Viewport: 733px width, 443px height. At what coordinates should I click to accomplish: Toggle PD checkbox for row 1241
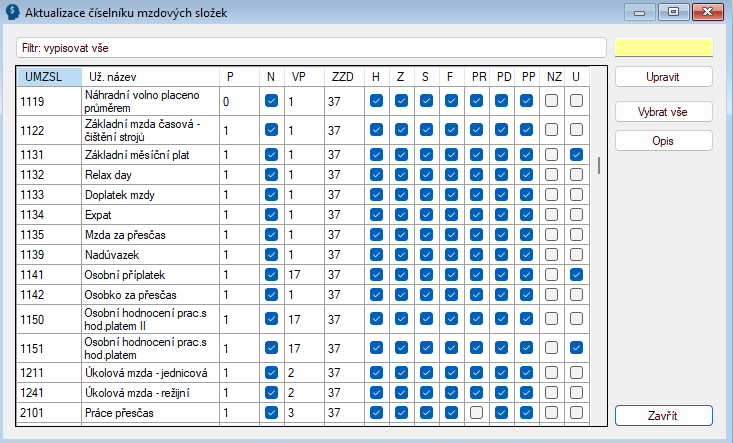(x=502, y=393)
